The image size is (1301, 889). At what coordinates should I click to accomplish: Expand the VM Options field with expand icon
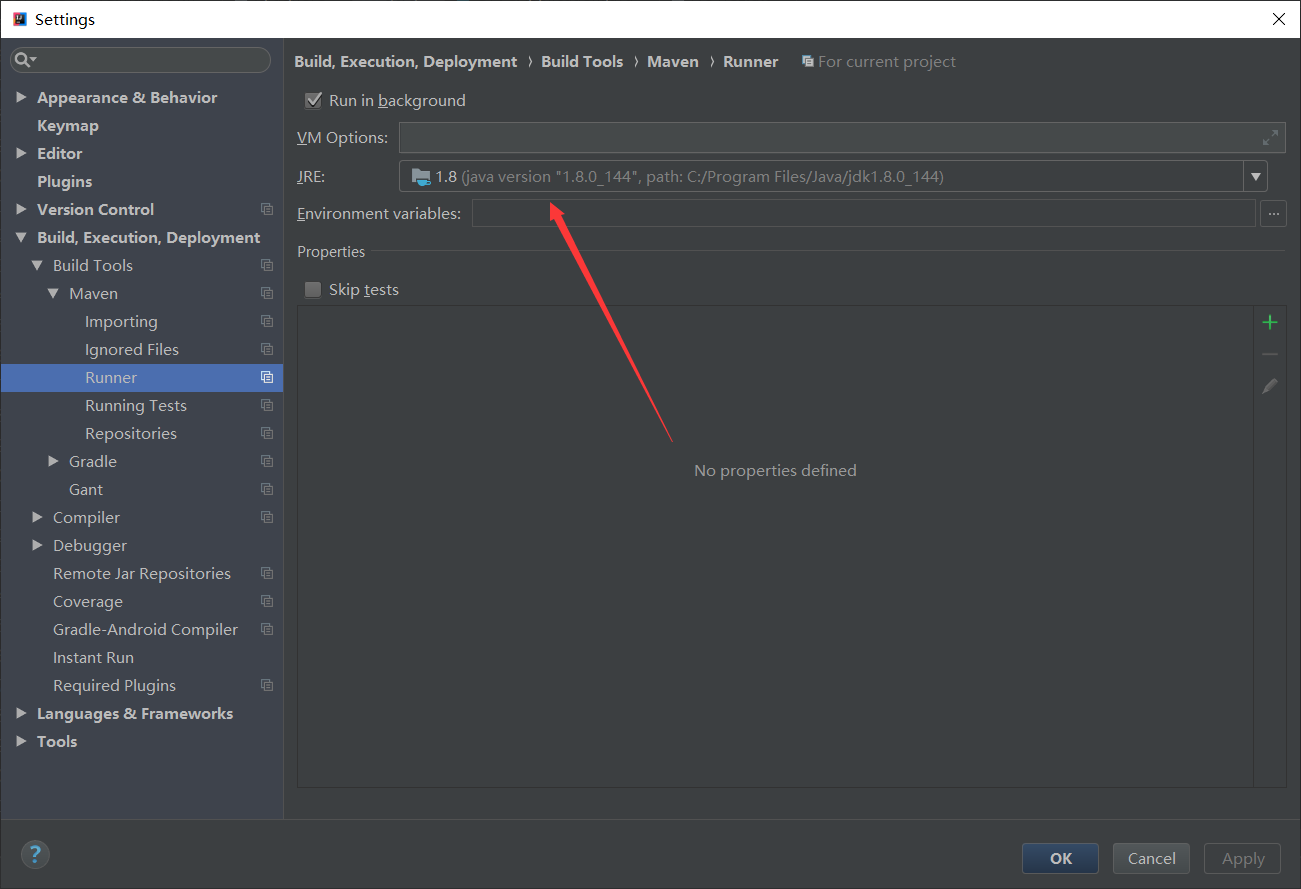pyautogui.click(x=1270, y=138)
